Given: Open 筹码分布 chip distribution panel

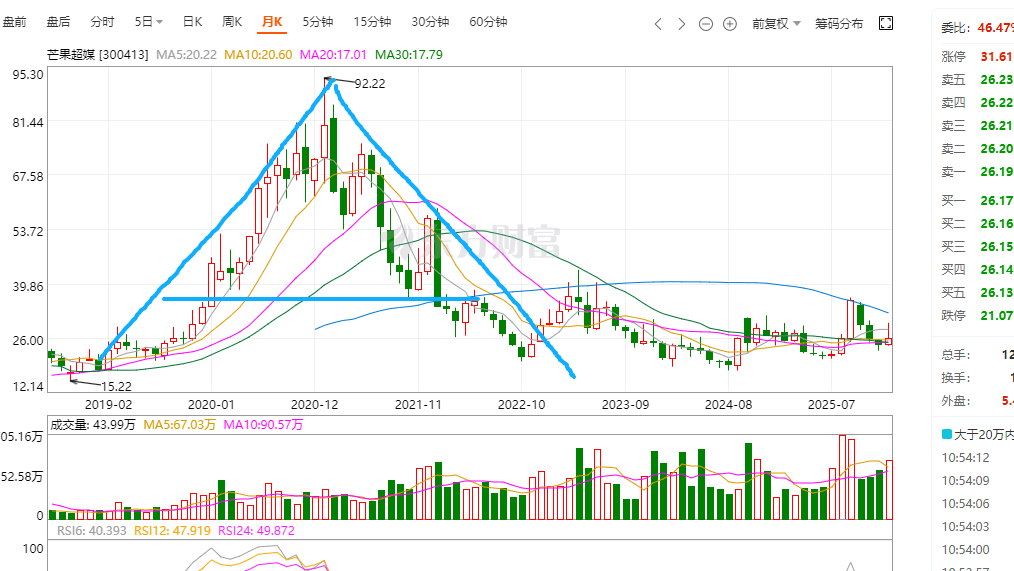Looking at the screenshot, I should click(x=839, y=24).
